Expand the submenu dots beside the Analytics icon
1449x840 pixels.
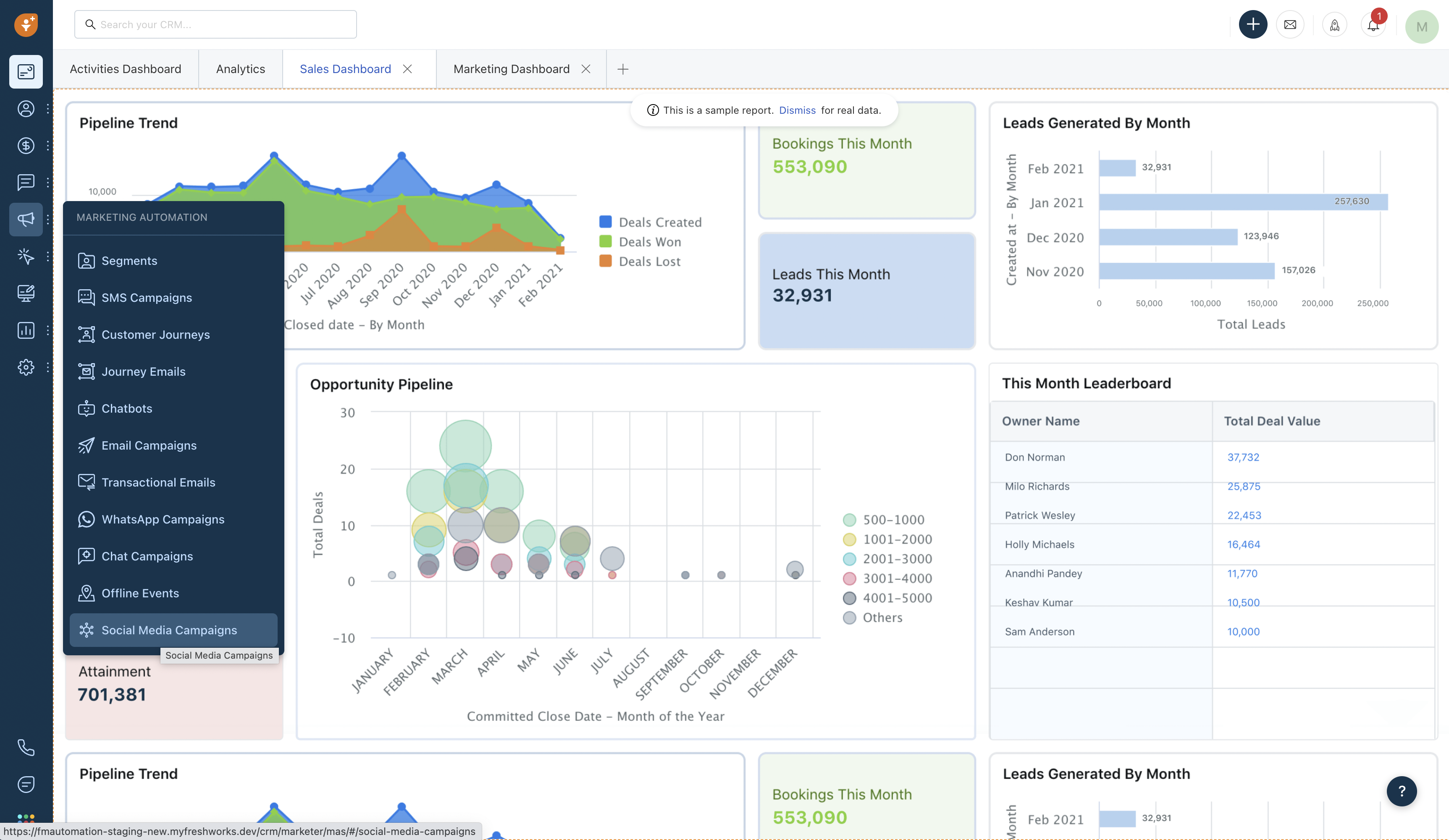[48, 330]
